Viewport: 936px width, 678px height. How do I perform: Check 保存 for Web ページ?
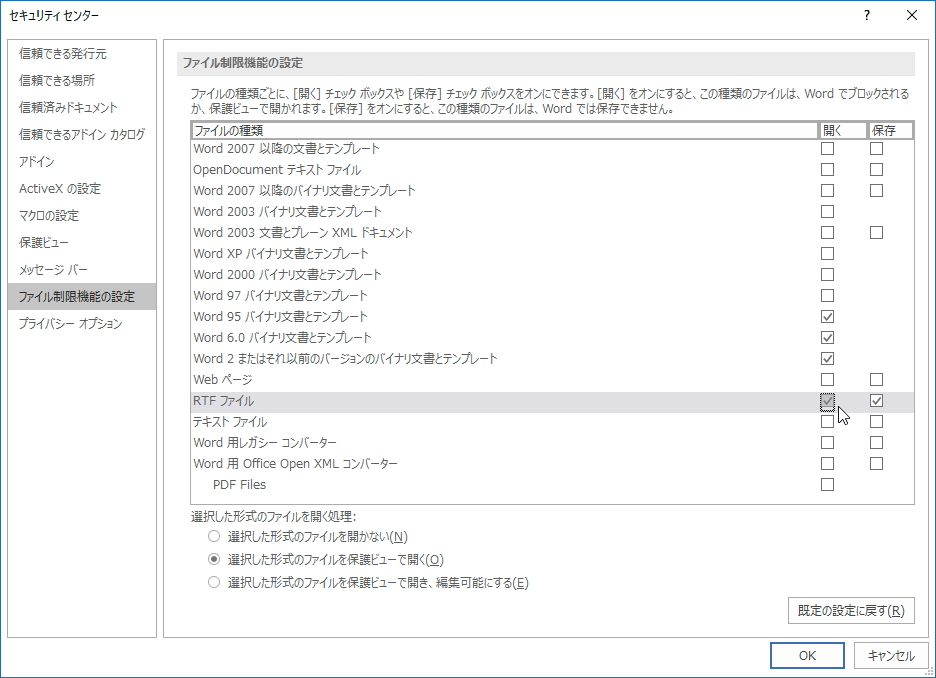[877, 379]
